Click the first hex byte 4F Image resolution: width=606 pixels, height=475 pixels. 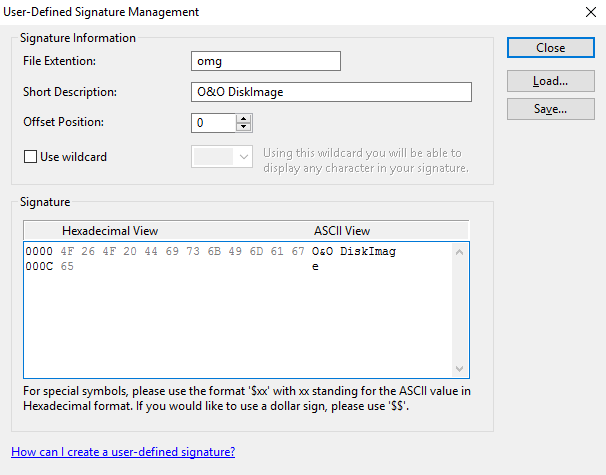click(x=68, y=252)
